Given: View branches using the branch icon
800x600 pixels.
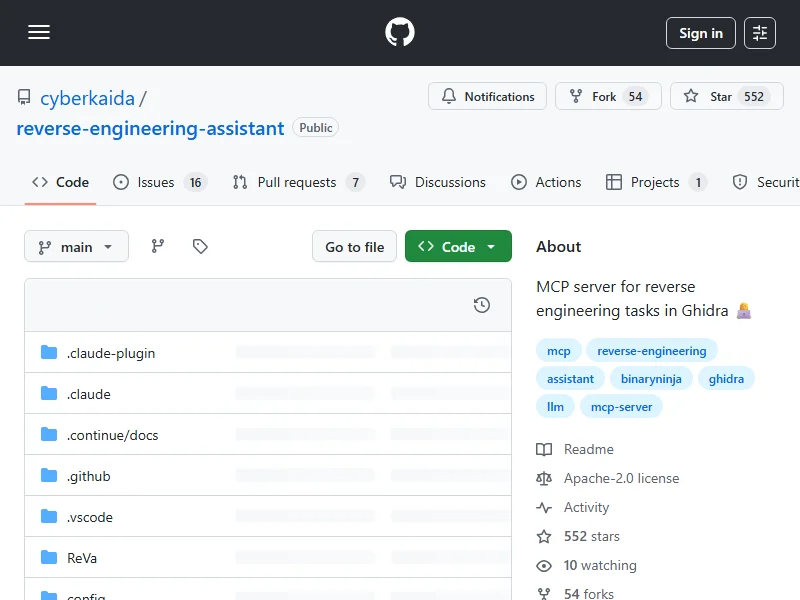Looking at the screenshot, I should pyautogui.click(x=158, y=246).
